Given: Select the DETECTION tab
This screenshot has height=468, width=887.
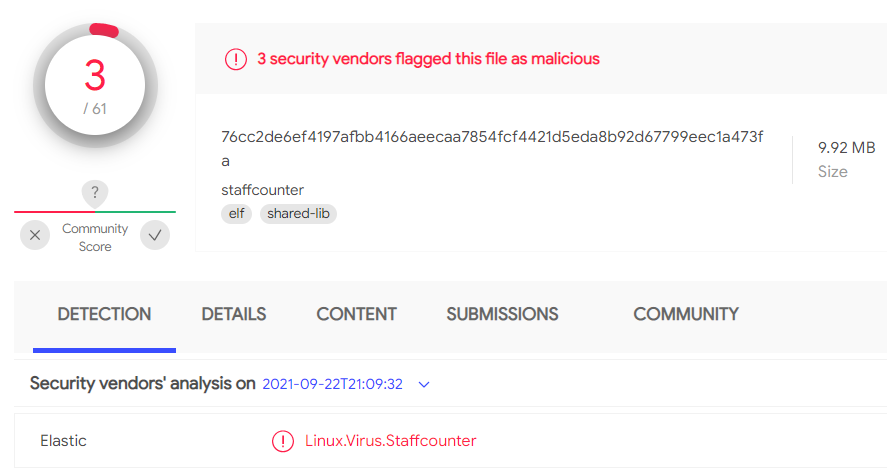Looking at the screenshot, I should tap(105, 314).
